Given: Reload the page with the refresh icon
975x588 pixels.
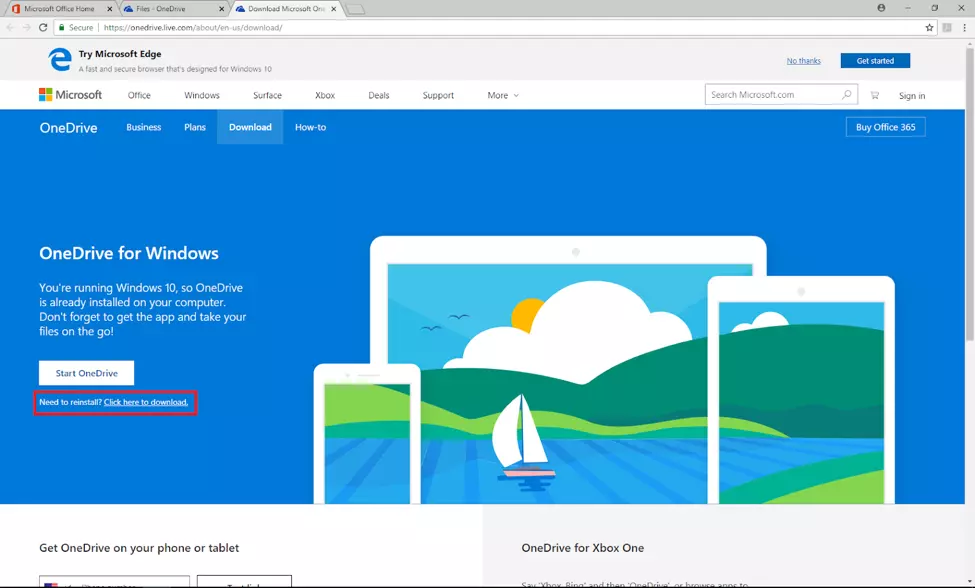Looking at the screenshot, I should tap(43, 27).
